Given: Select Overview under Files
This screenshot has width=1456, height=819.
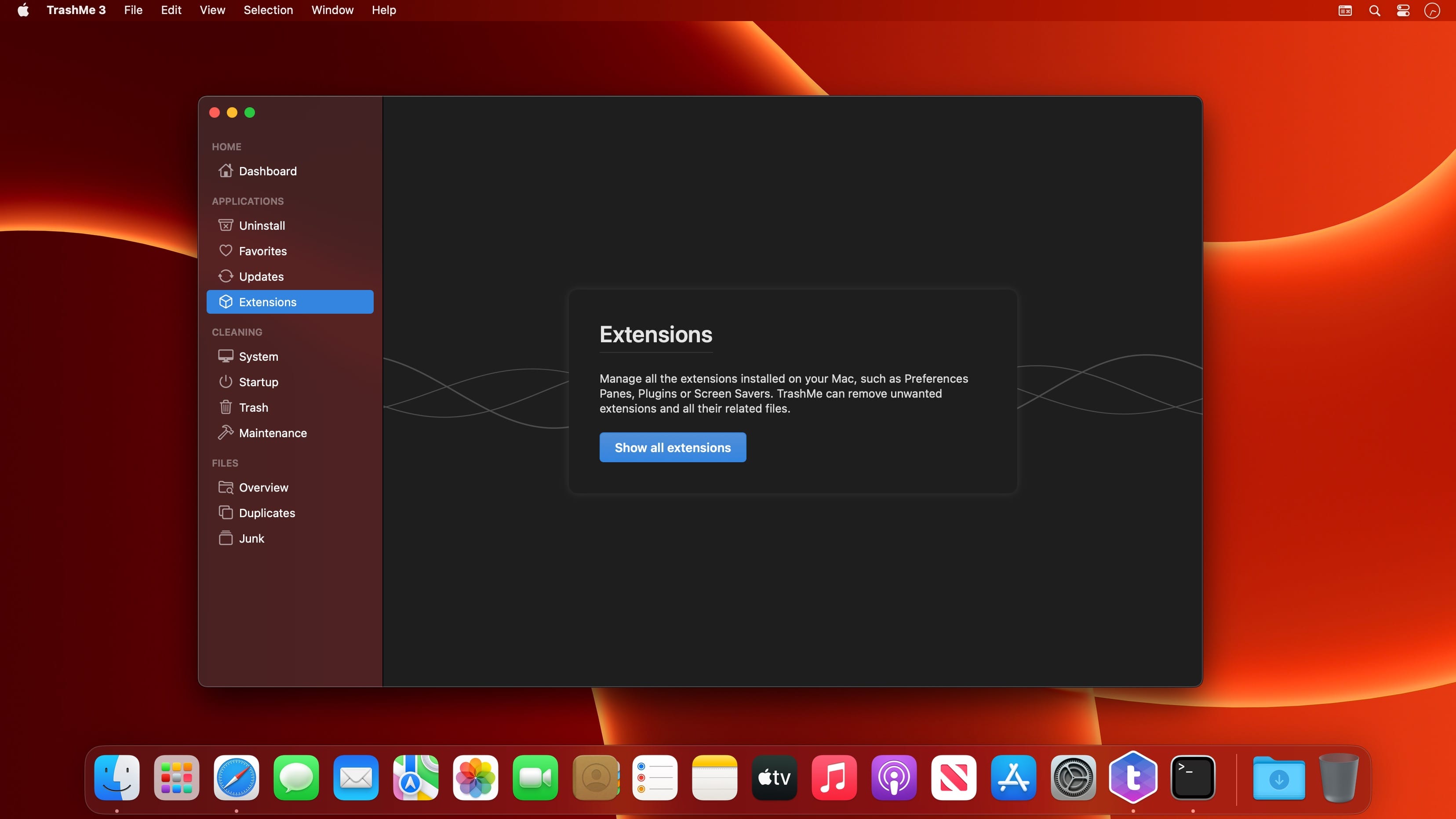Looking at the screenshot, I should (290, 487).
